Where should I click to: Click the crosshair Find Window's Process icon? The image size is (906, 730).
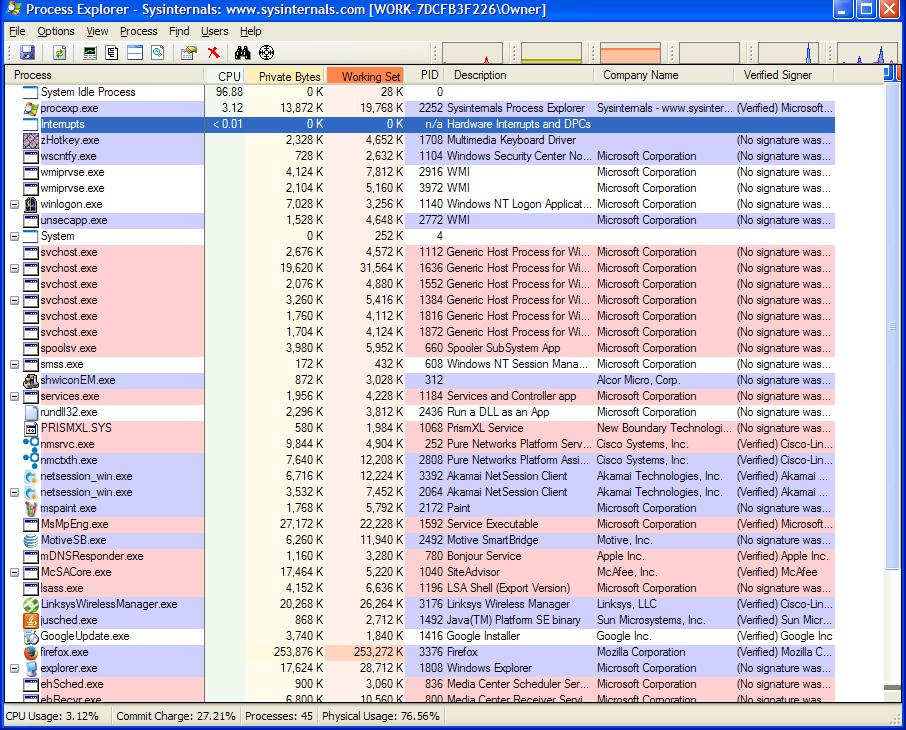tap(266, 53)
